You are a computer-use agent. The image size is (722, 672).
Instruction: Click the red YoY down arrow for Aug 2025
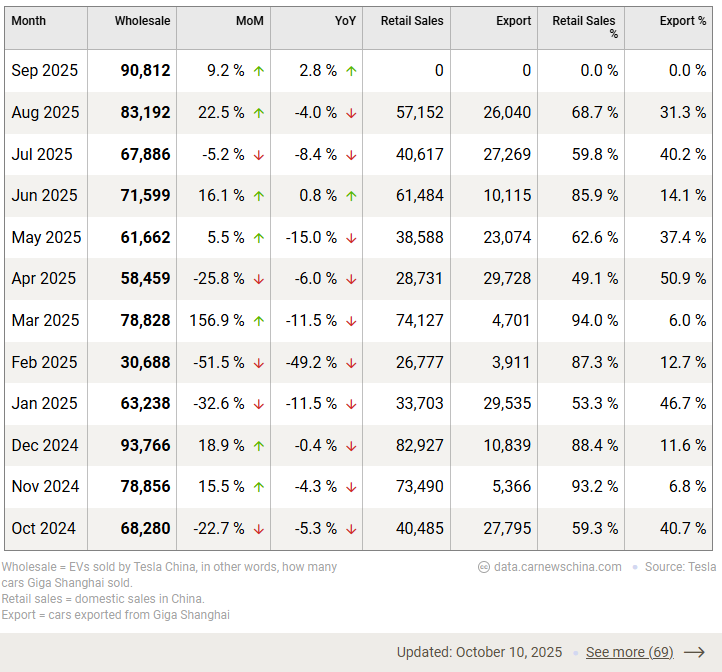pyautogui.click(x=351, y=113)
